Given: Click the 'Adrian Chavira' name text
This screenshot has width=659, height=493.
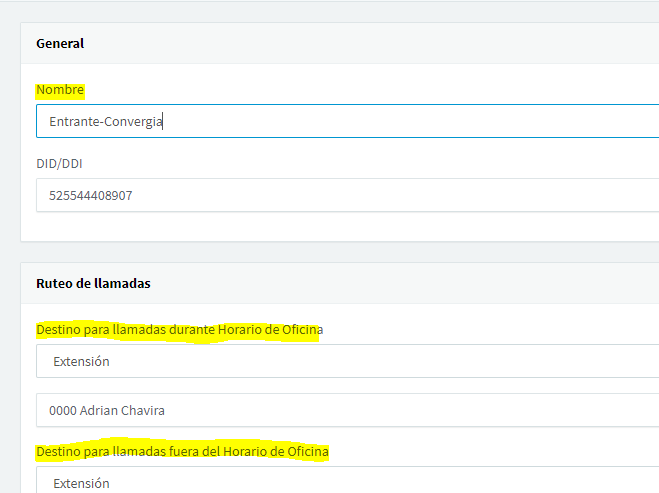Looking at the screenshot, I should tap(122, 411).
